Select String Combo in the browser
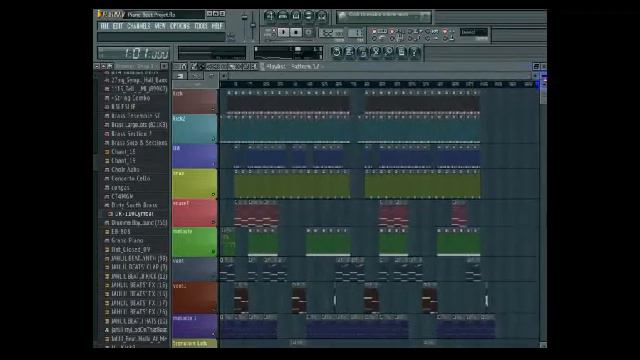This screenshot has height=360, width=640. (131, 98)
